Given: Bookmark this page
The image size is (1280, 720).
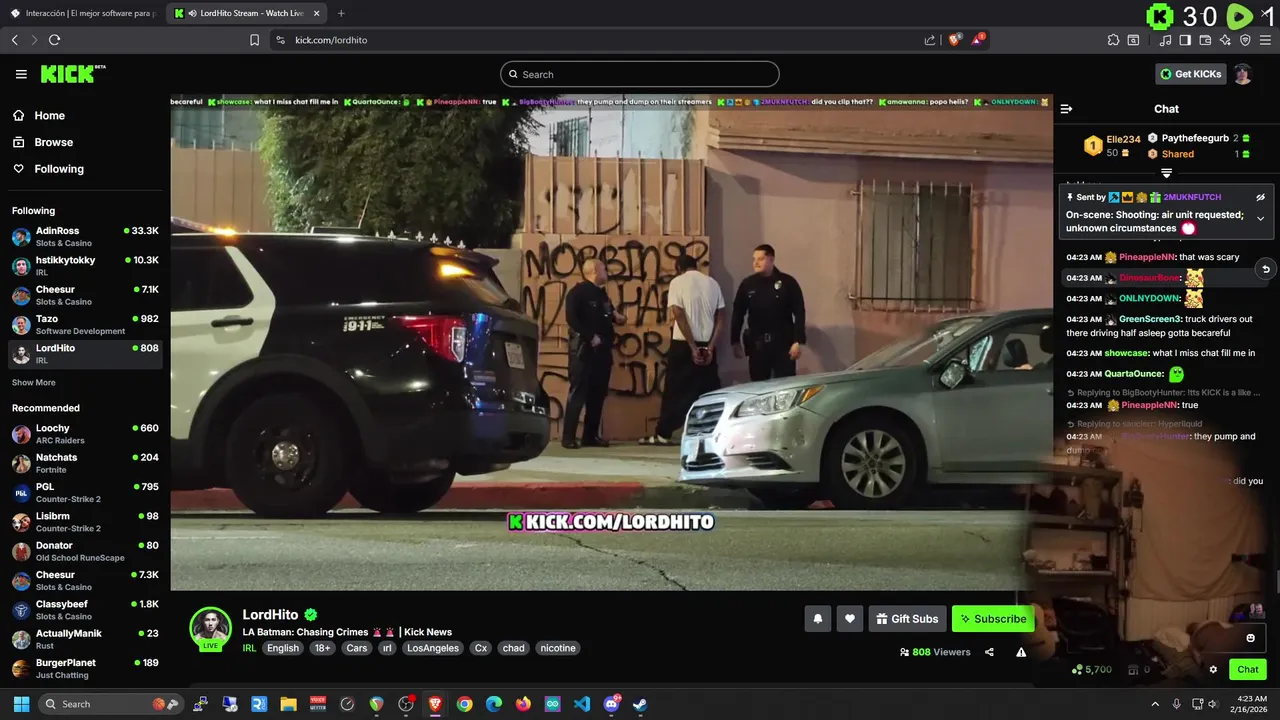Looking at the screenshot, I should [254, 40].
